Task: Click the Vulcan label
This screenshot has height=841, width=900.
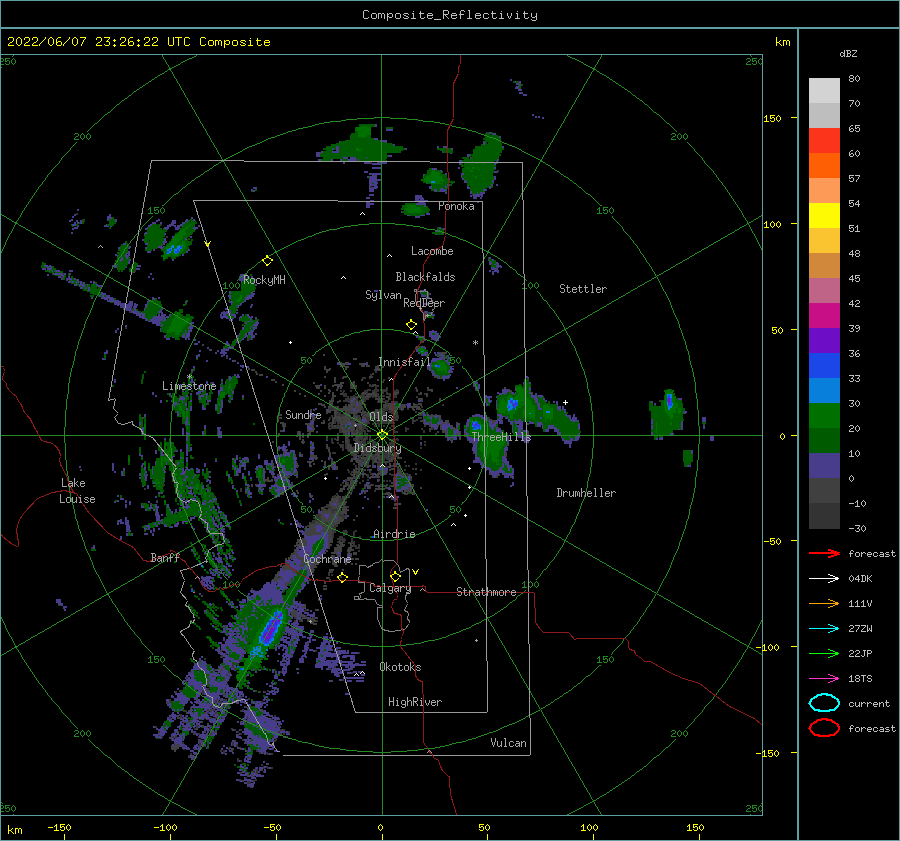Action: click(x=509, y=743)
